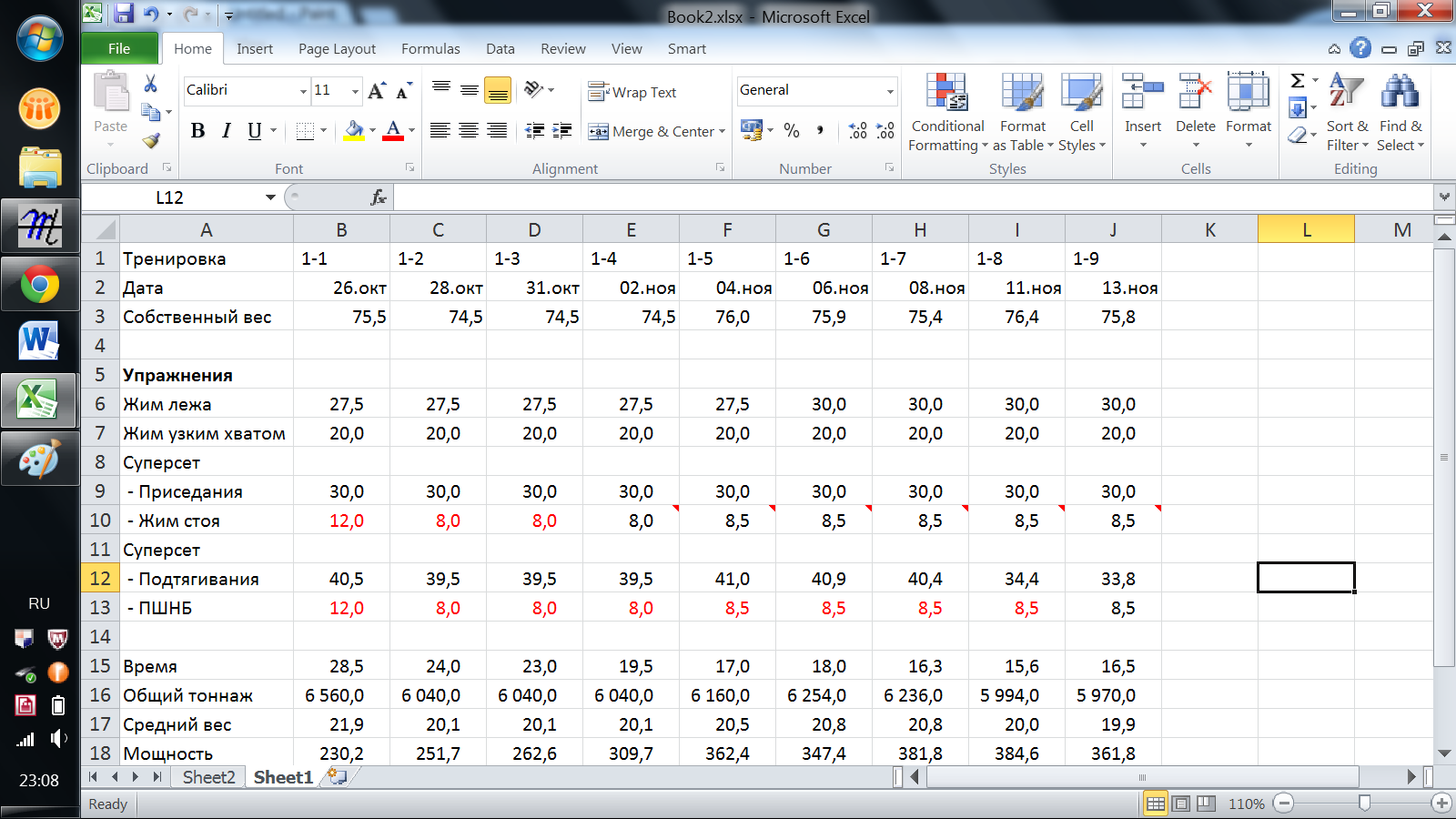
Task: Open the Page Layout ribbon tab
Action: click(337, 49)
